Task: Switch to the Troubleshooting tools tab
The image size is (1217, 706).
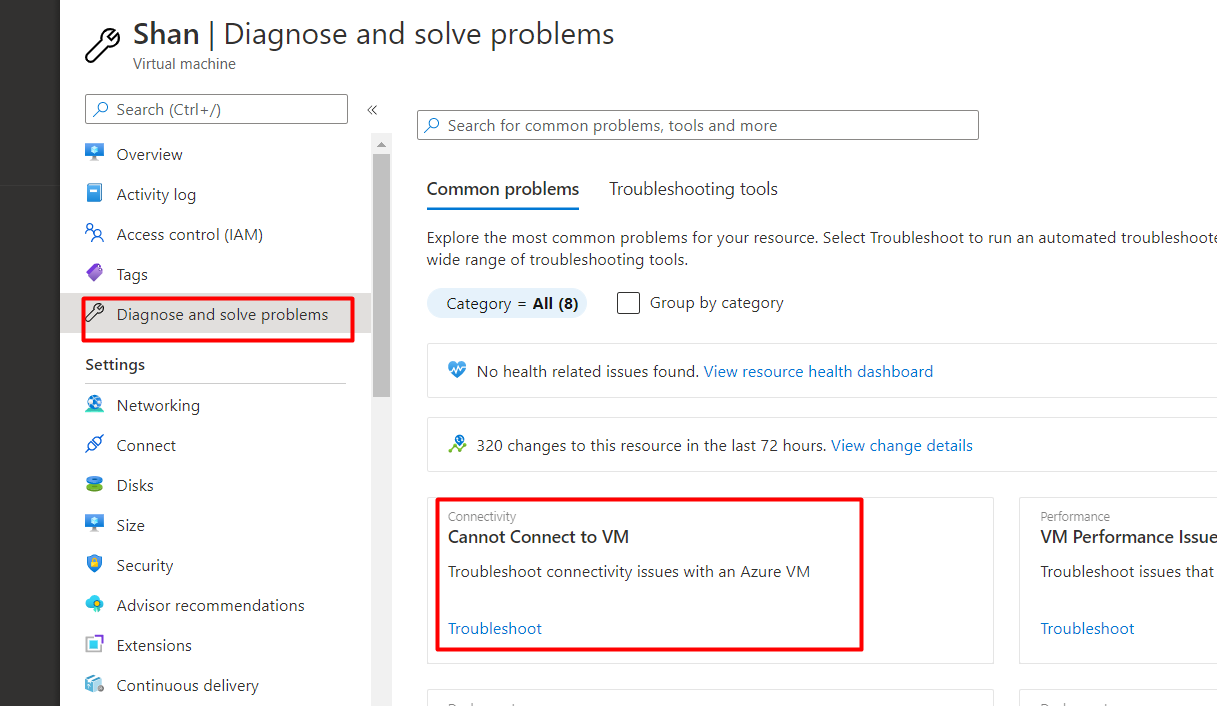Action: 693,189
